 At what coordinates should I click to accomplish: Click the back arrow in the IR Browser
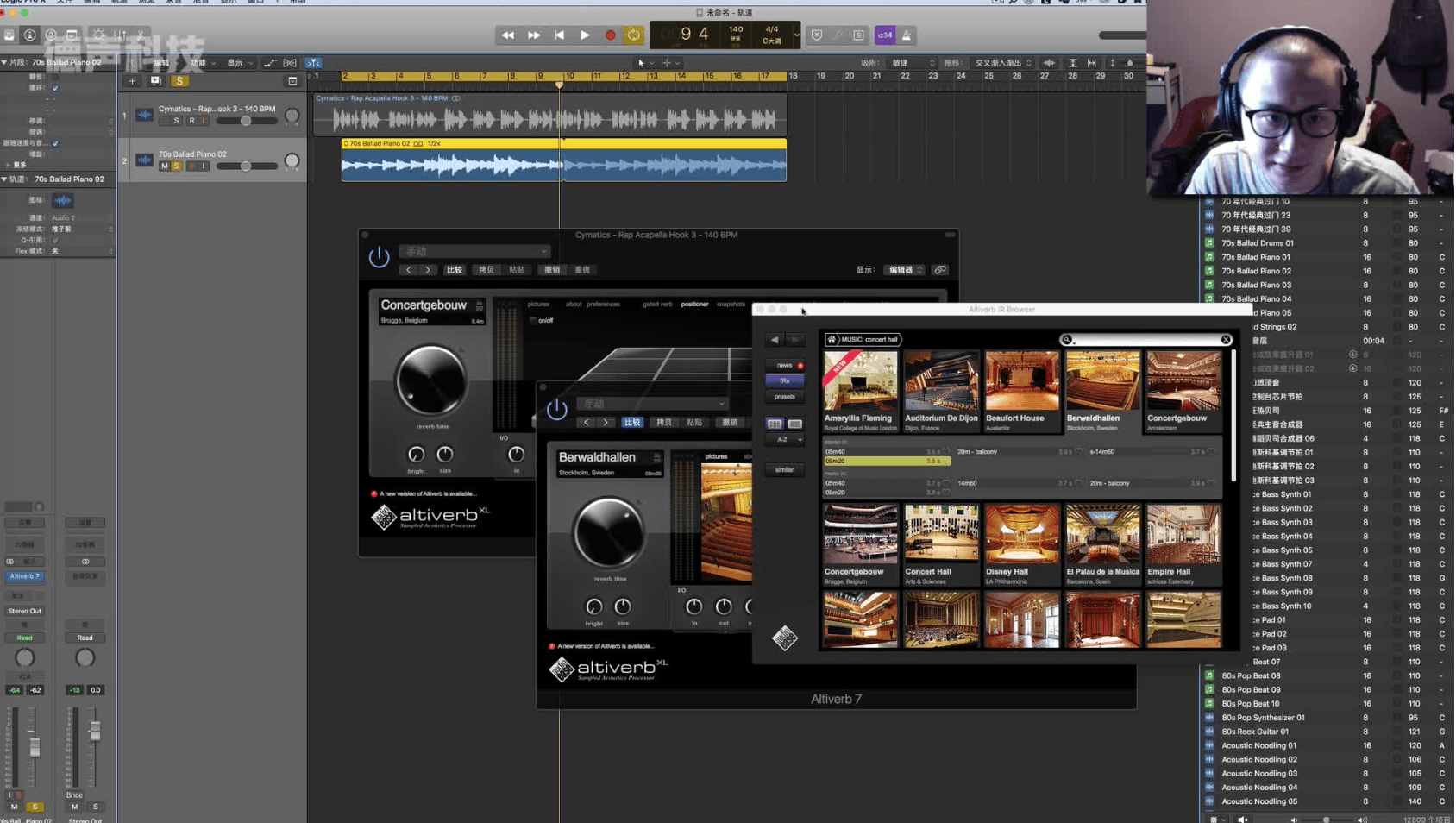(775, 340)
